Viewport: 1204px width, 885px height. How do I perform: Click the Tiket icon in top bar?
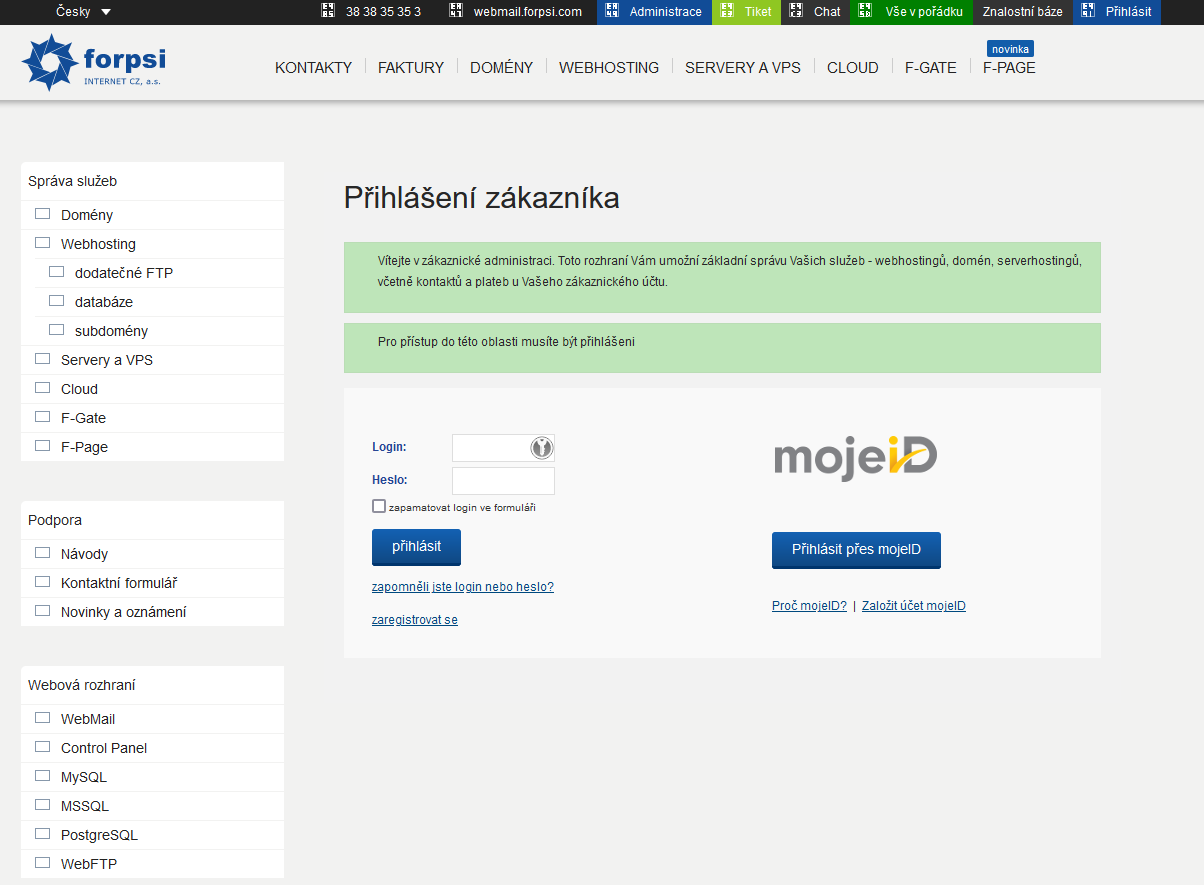[726, 12]
